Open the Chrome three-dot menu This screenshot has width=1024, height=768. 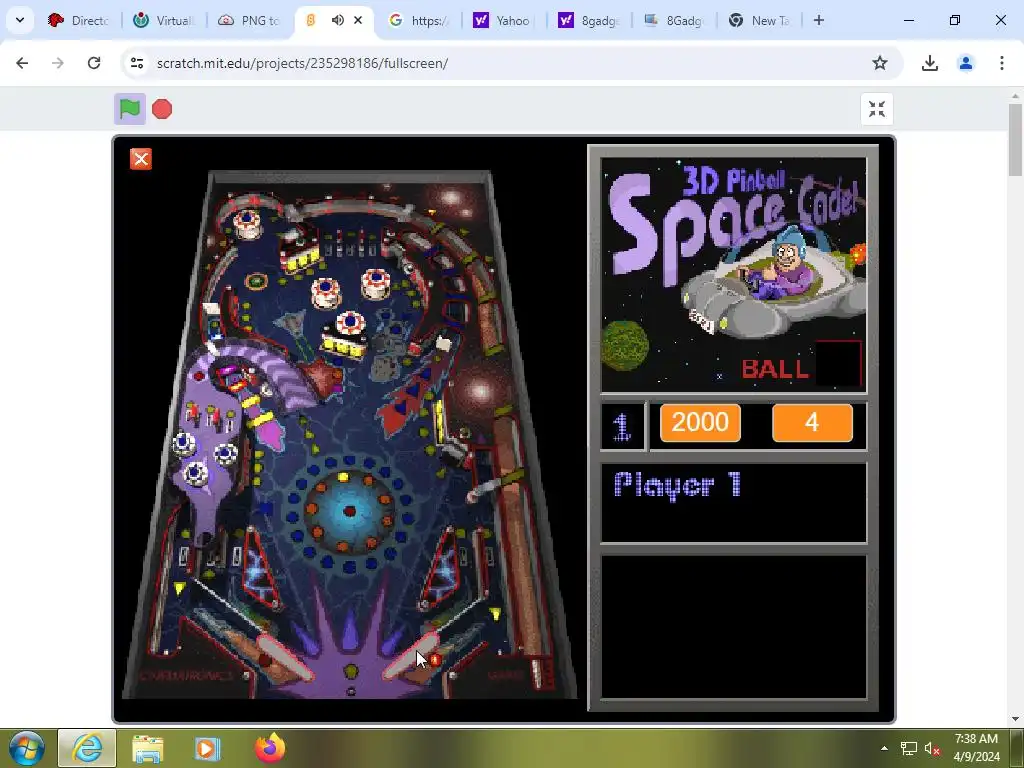pyautogui.click(x=1001, y=63)
